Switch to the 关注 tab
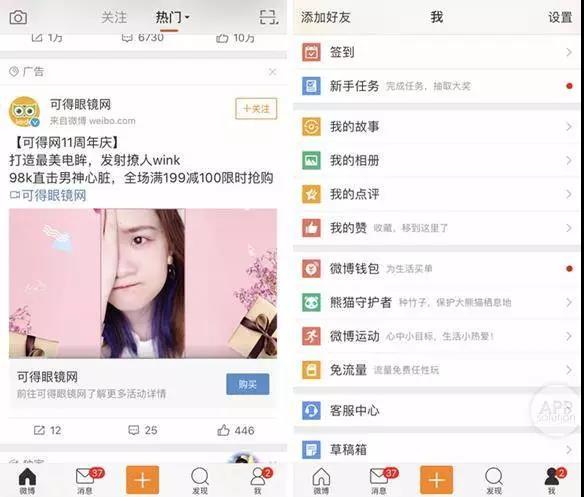The height and width of the screenshot is (497, 584). click(114, 17)
